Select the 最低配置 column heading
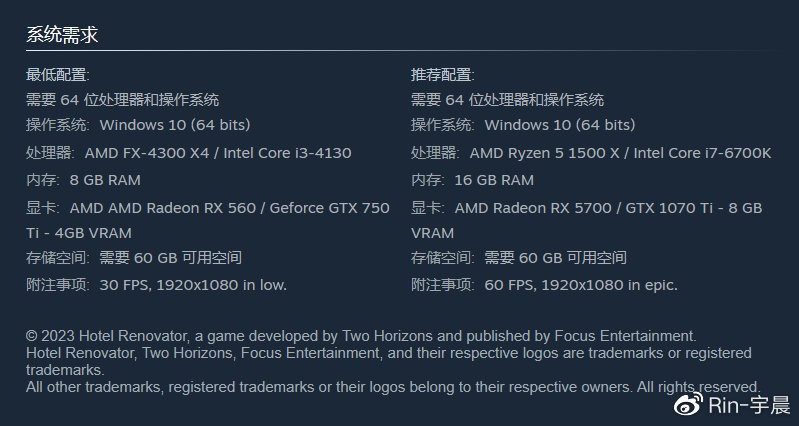 [x=58, y=75]
